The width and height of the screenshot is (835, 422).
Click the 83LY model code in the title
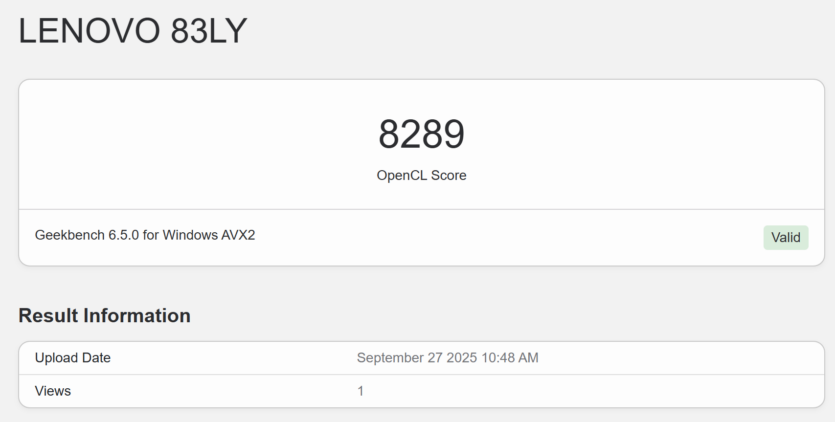[209, 31]
